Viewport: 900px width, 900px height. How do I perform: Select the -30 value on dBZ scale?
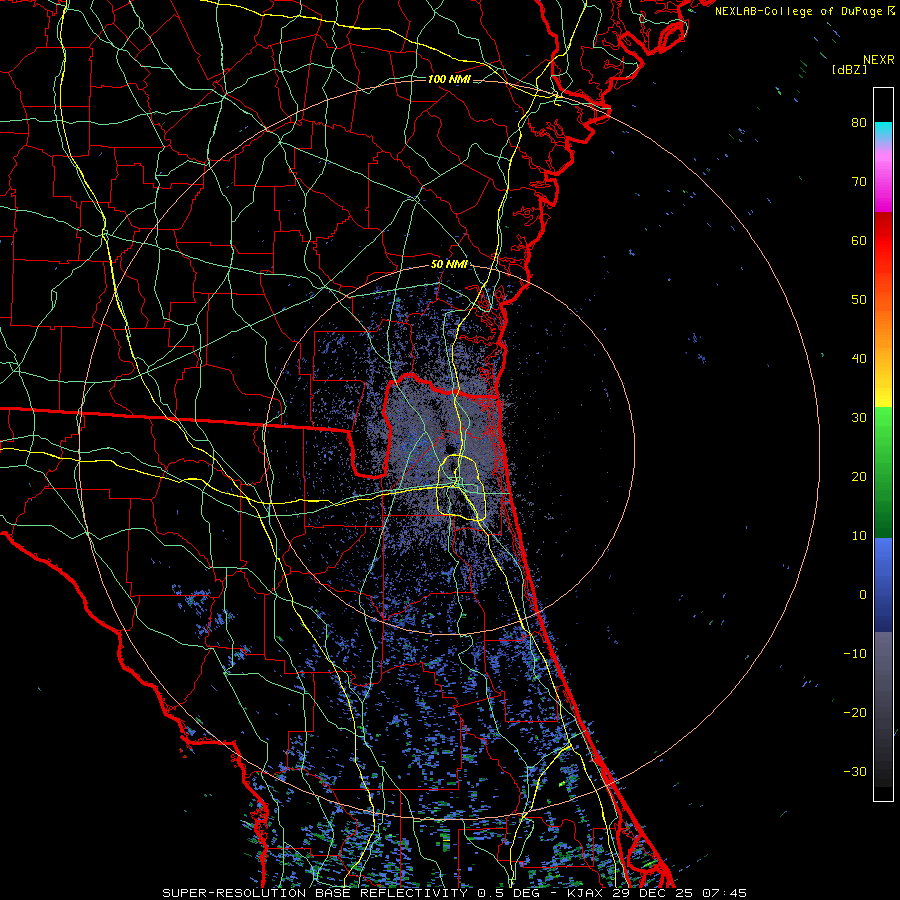855,771
